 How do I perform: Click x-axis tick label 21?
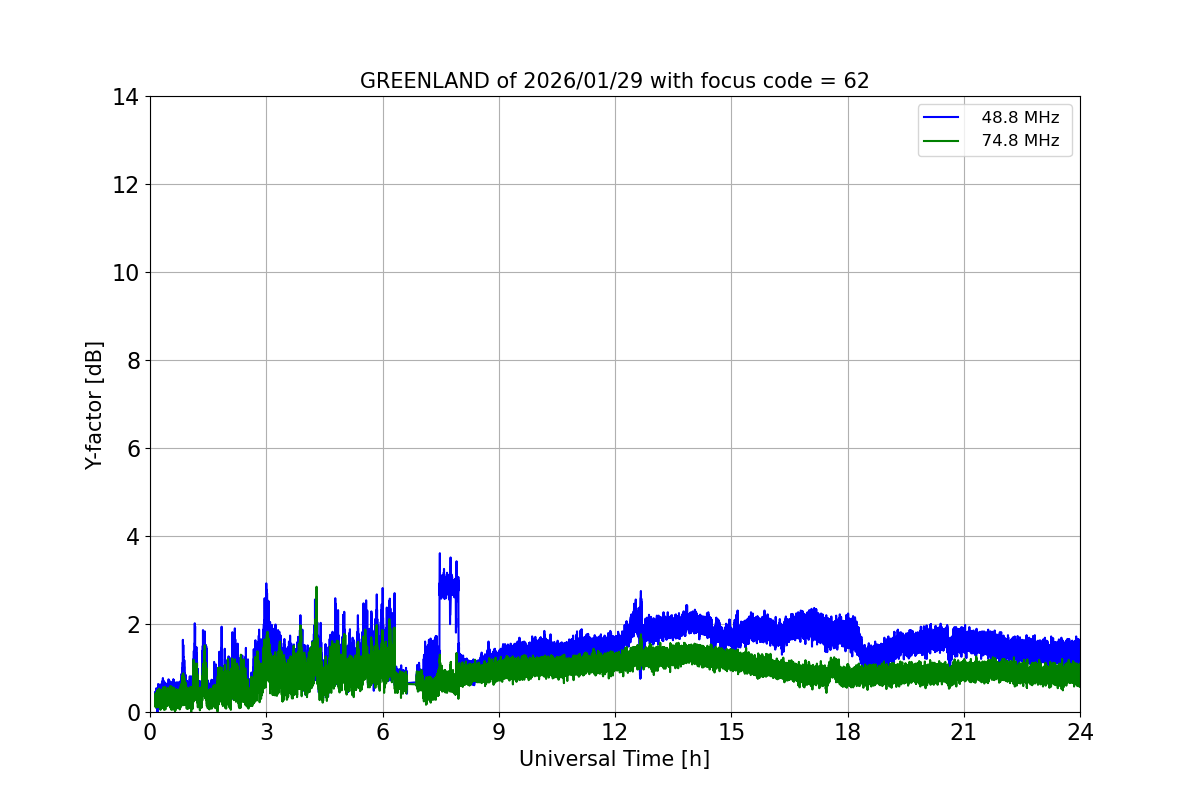pos(964,732)
